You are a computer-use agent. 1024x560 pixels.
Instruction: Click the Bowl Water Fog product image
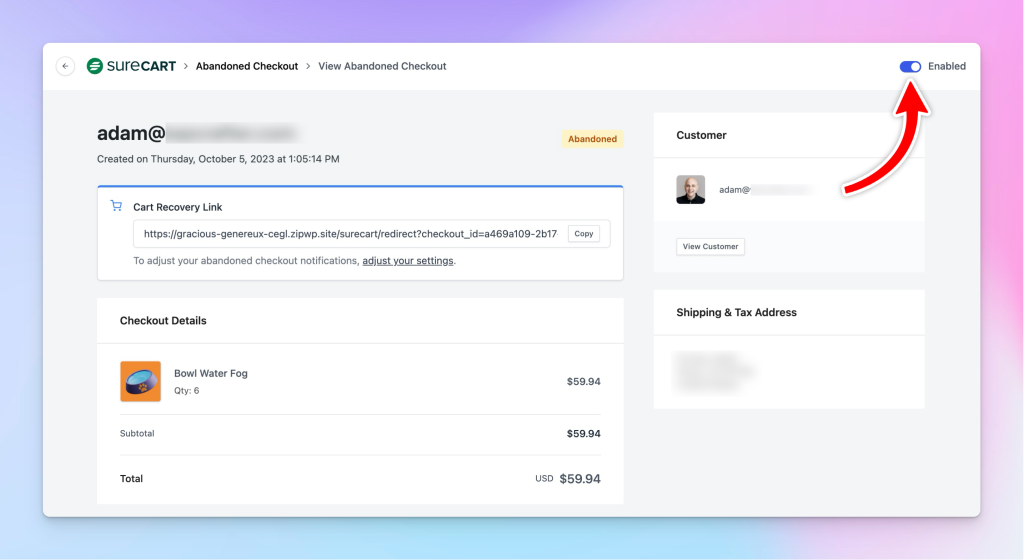tap(140, 381)
